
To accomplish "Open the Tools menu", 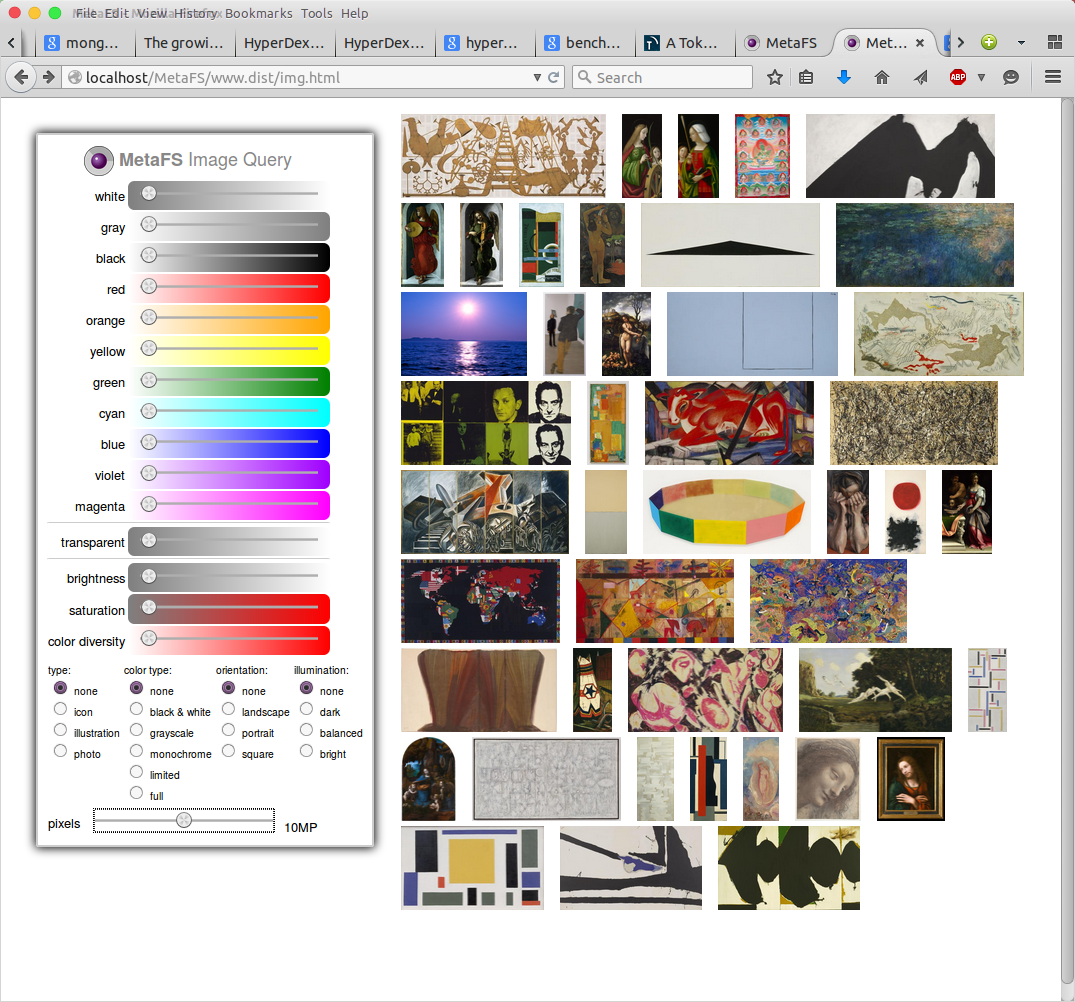I will (x=317, y=13).
